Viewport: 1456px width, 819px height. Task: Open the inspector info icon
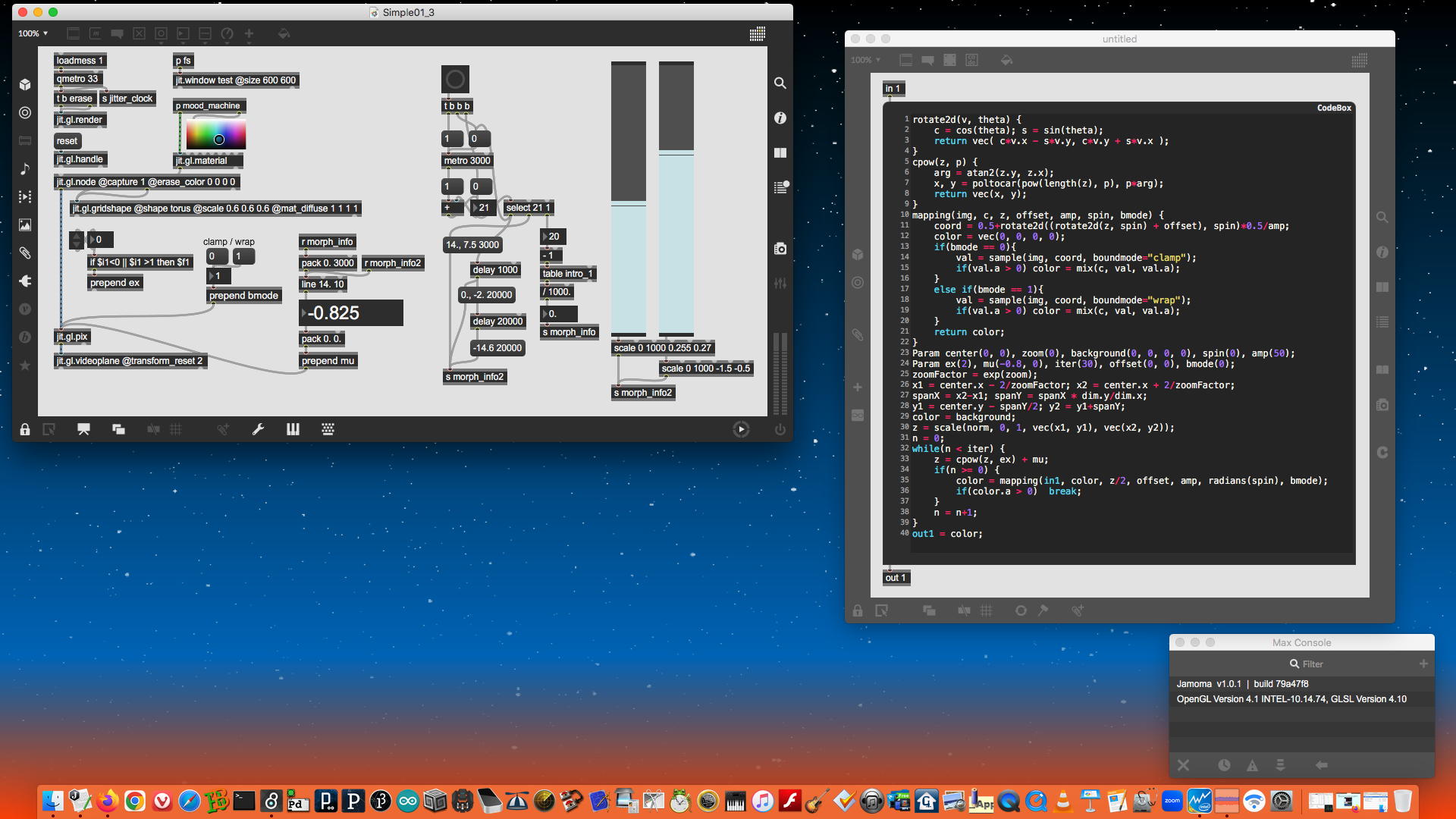click(780, 118)
